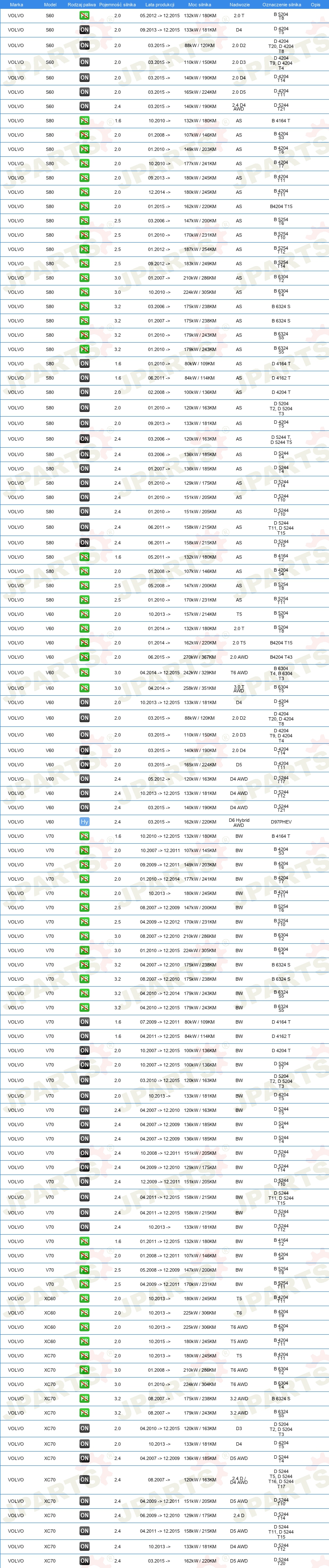Click the Model column header
Viewport: 329px width, 1568px height.
point(50,4)
